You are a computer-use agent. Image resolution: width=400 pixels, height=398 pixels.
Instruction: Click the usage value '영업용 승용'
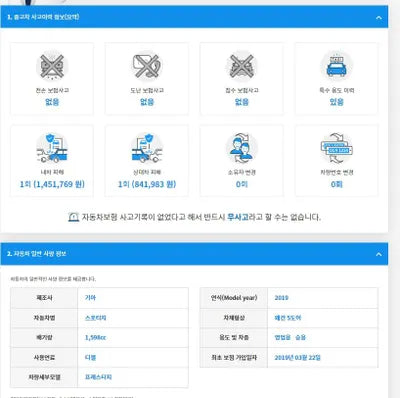(x=290, y=337)
